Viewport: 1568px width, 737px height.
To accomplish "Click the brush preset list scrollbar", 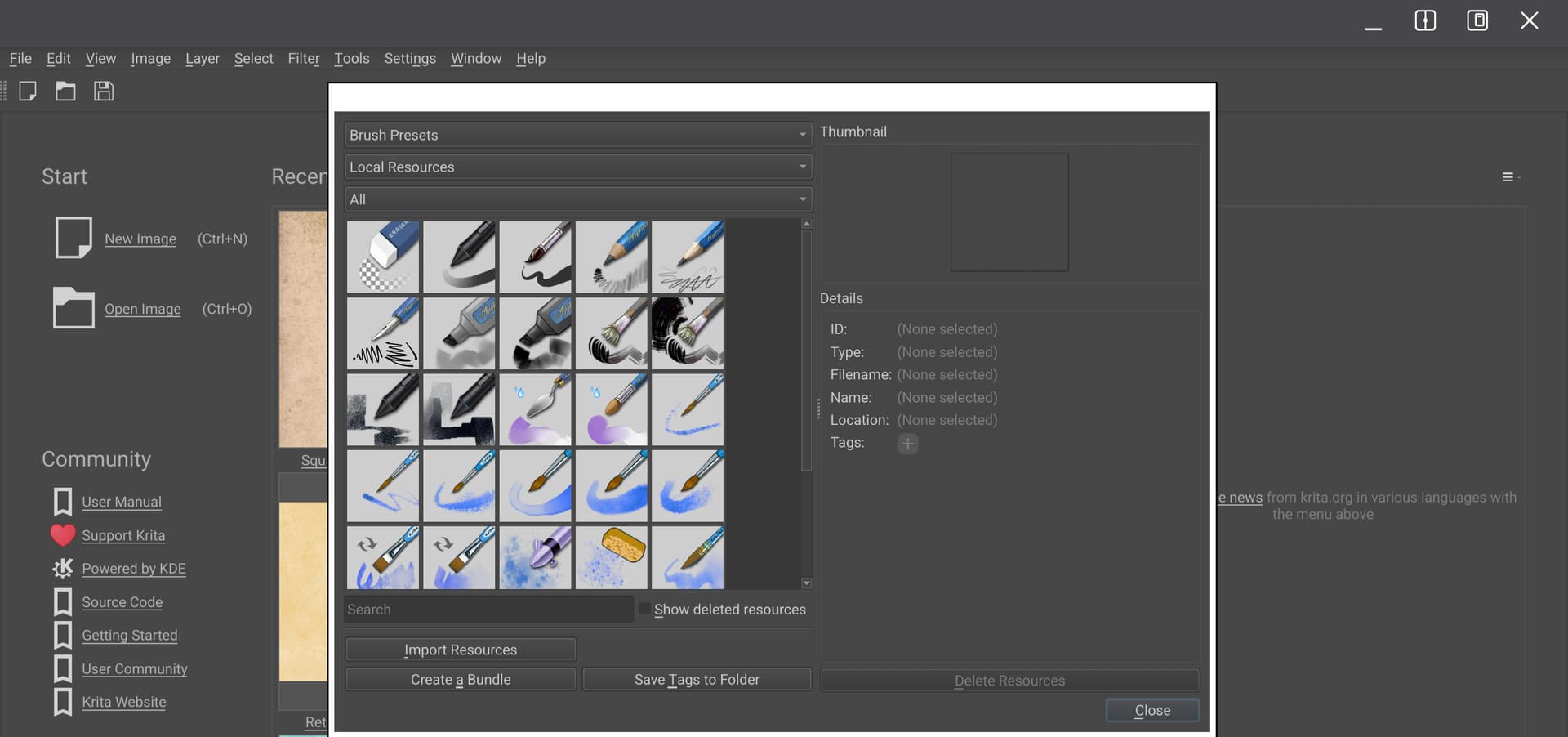I will coord(806,351).
